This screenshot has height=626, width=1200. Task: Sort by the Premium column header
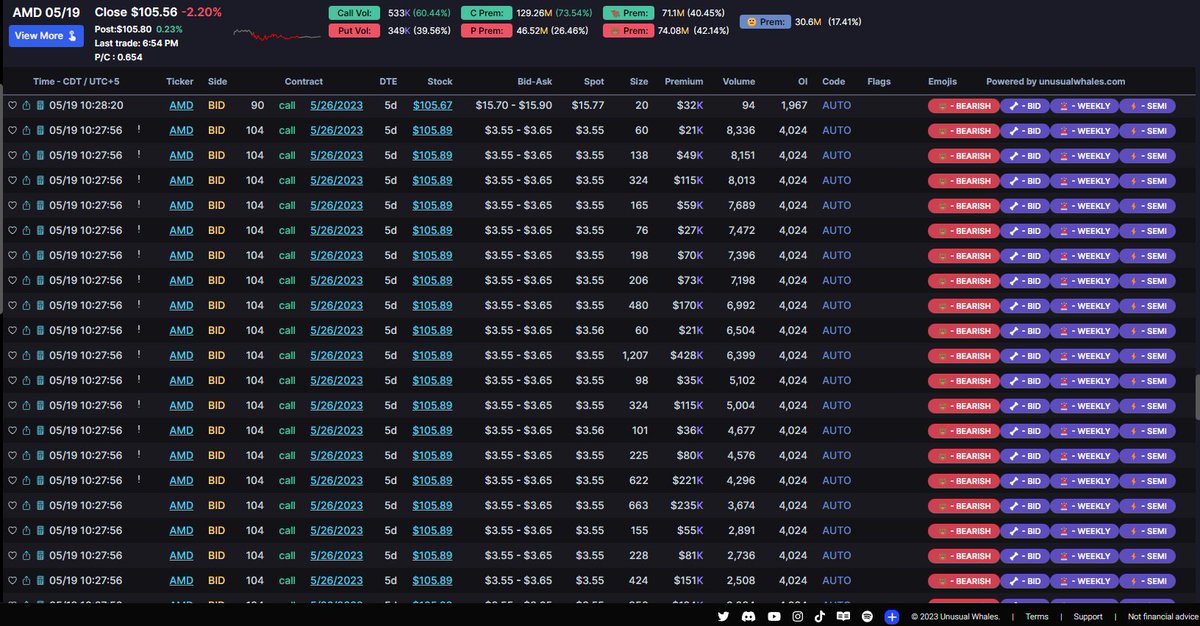click(684, 81)
